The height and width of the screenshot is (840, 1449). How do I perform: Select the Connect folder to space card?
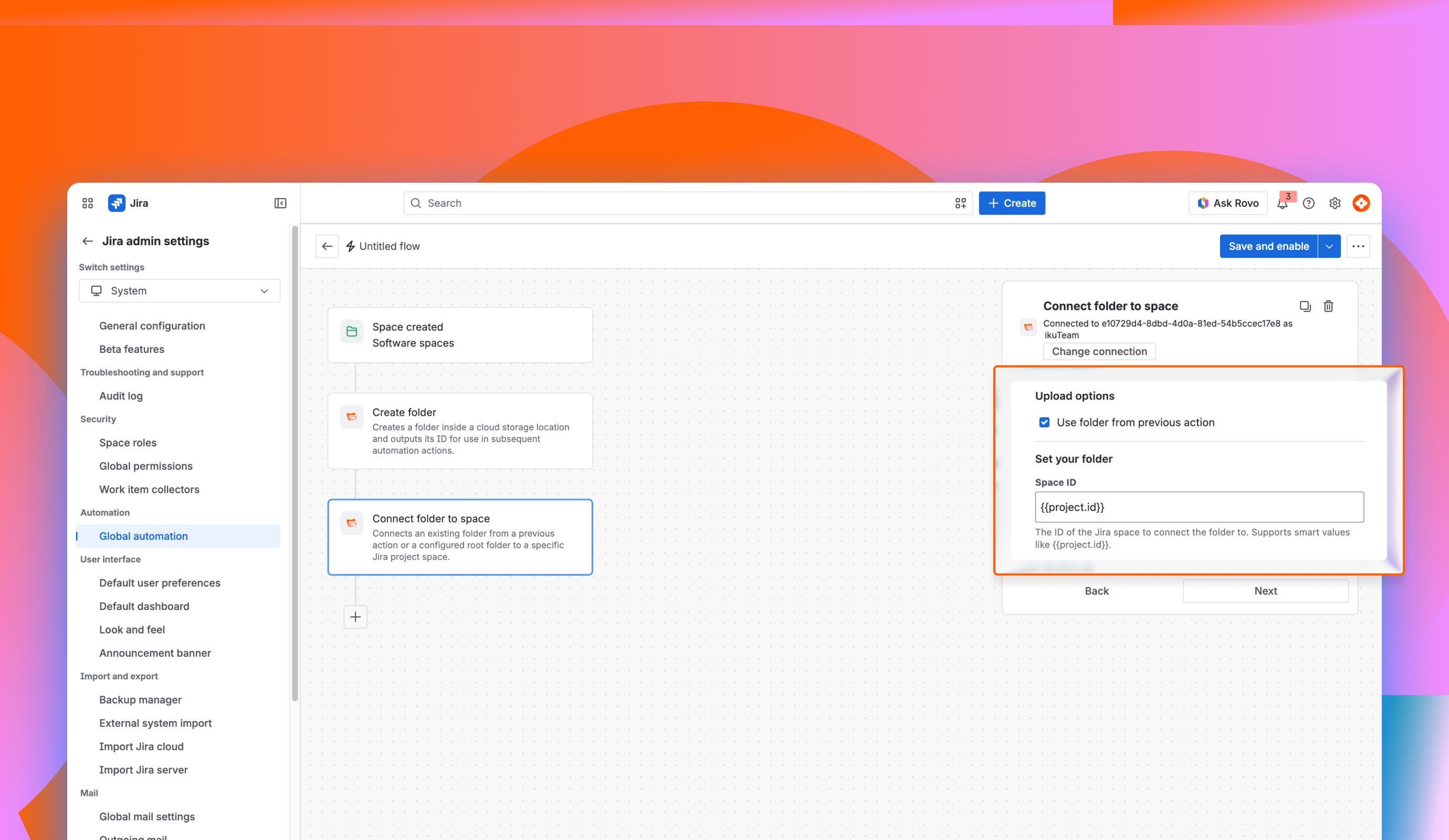tap(460, 537)
